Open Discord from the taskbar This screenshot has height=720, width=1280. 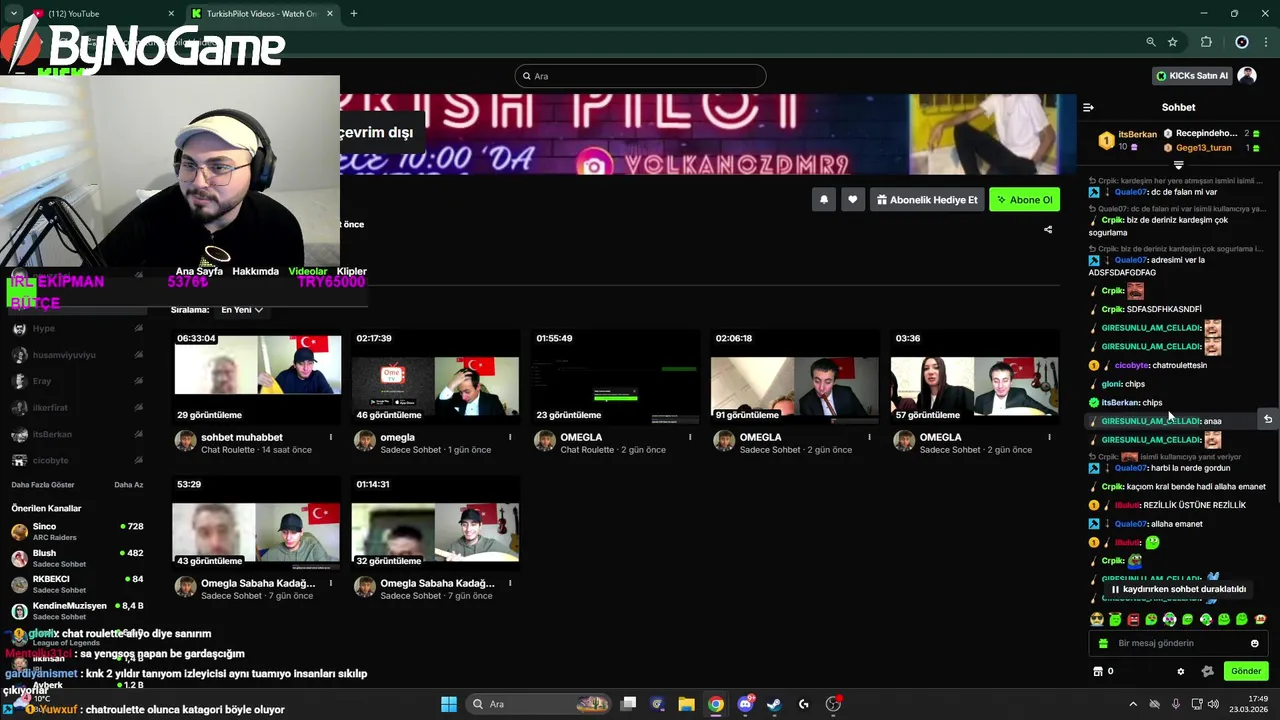click(x=745, y=704)
